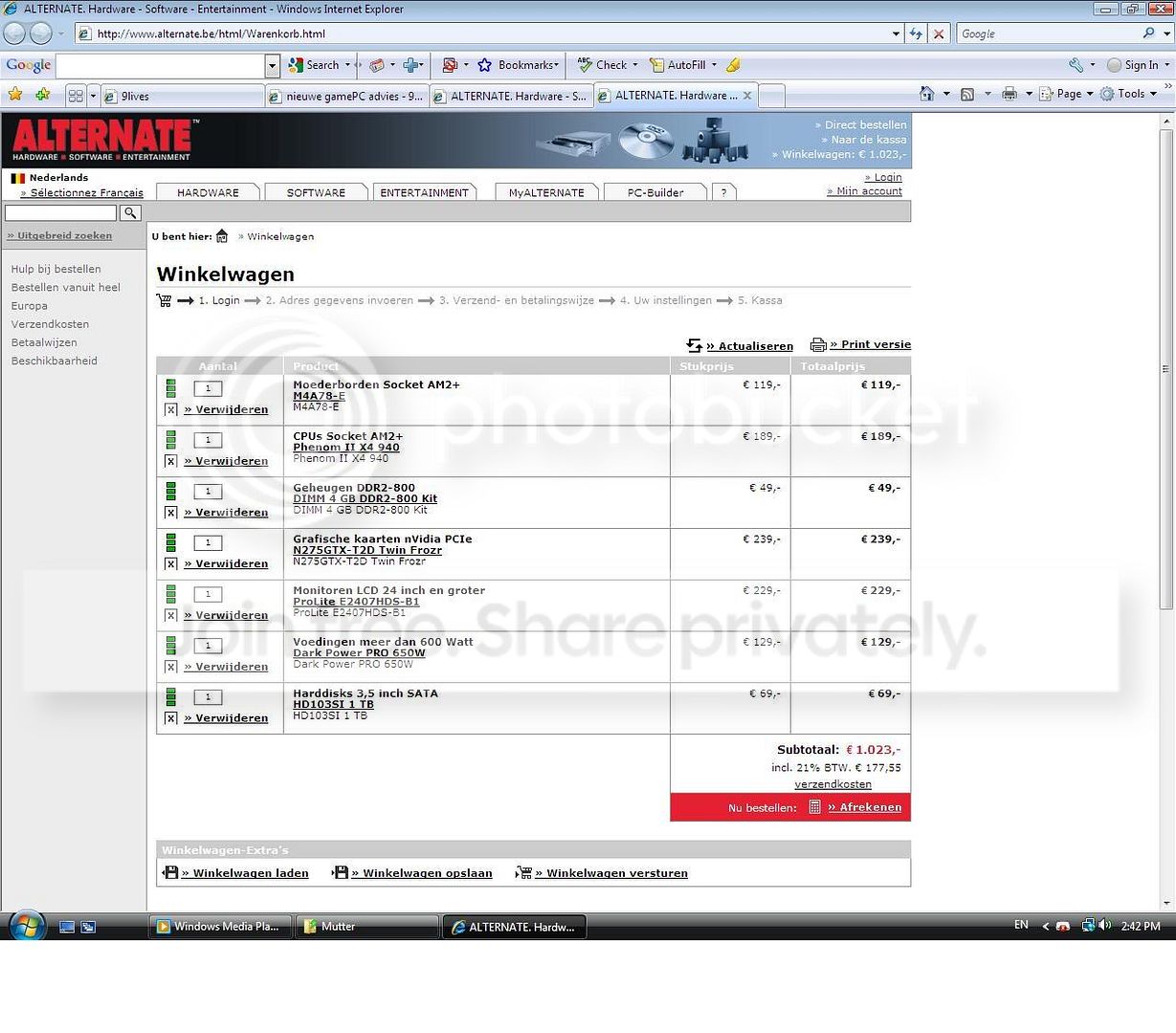Expand the Page menu dropdown

pos(1090,94)
